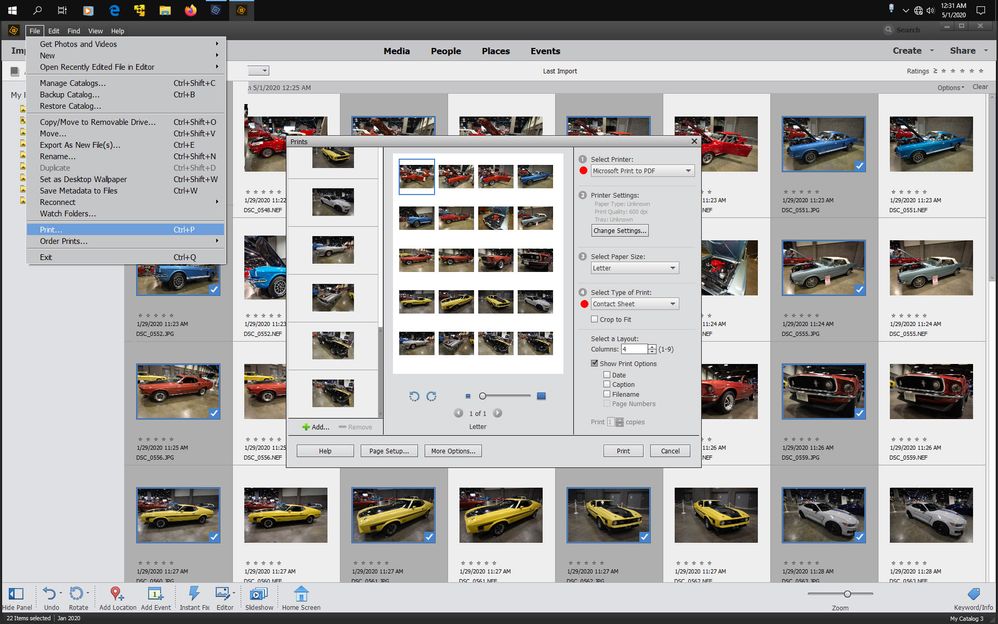
Task: Switch to the People tab
Action: pyautogui.click(x=445, y=51)
